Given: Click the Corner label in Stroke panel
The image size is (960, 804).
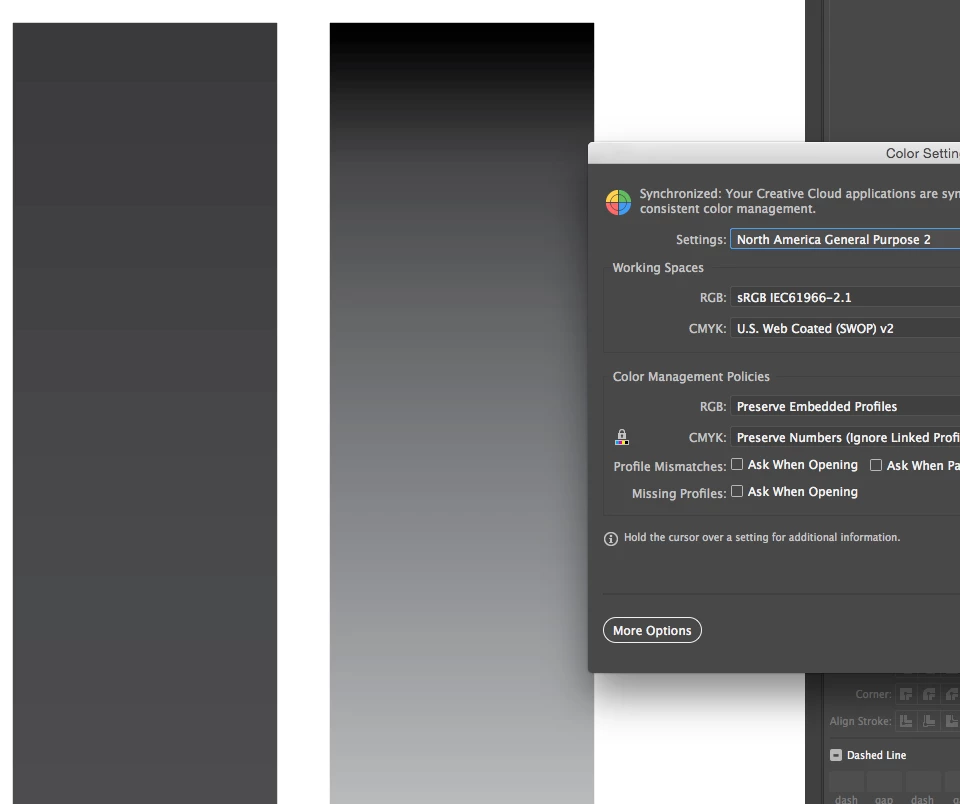Looking at the screenshot, I should coord(874,694).
